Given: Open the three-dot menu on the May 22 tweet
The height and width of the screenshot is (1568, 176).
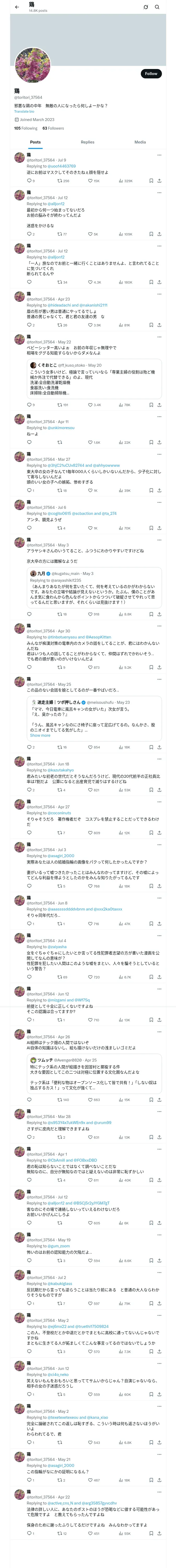Looking at the screenshot, I should point(160,337).
